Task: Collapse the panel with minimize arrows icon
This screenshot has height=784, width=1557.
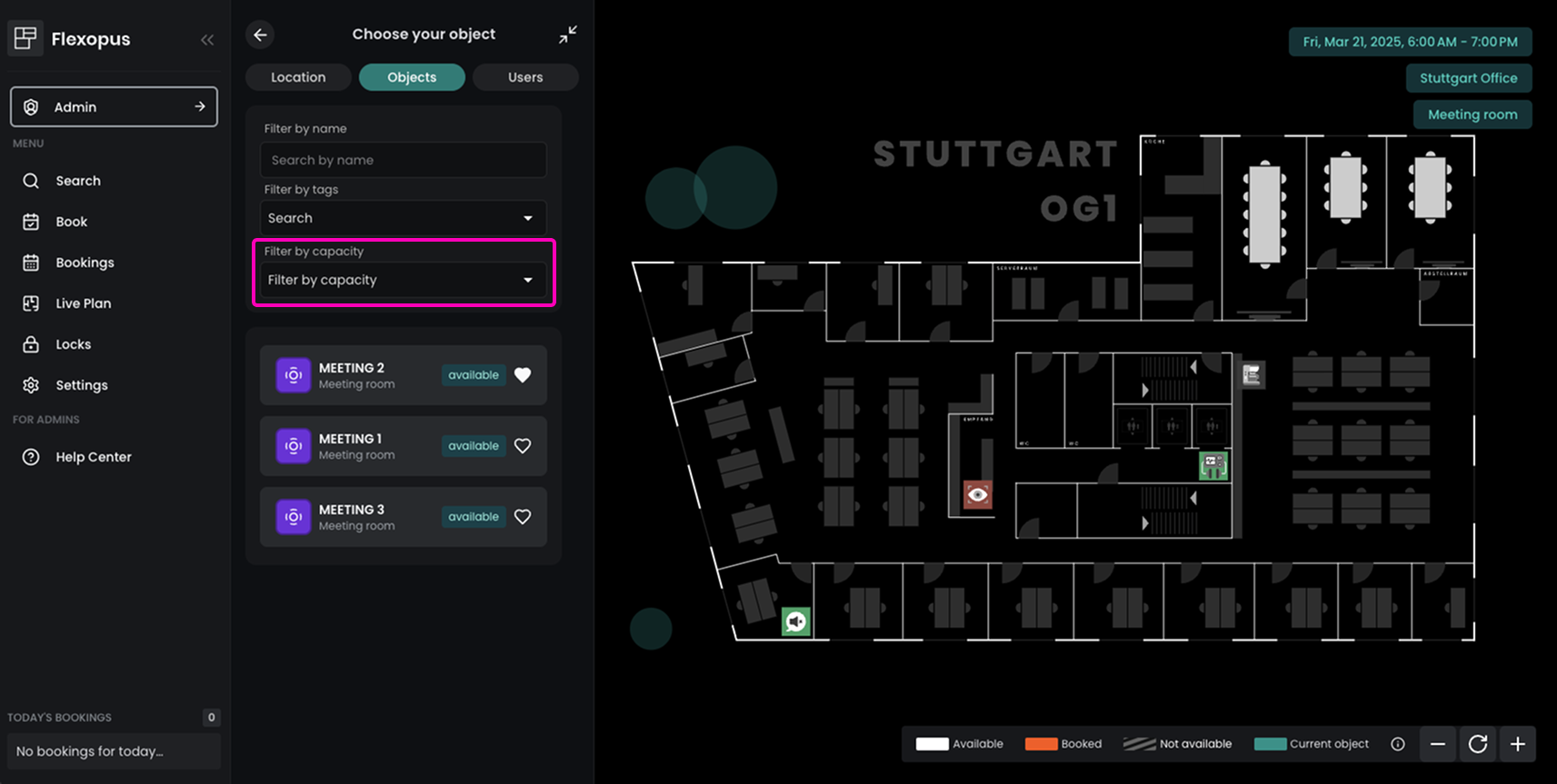Action: [567, 35]
